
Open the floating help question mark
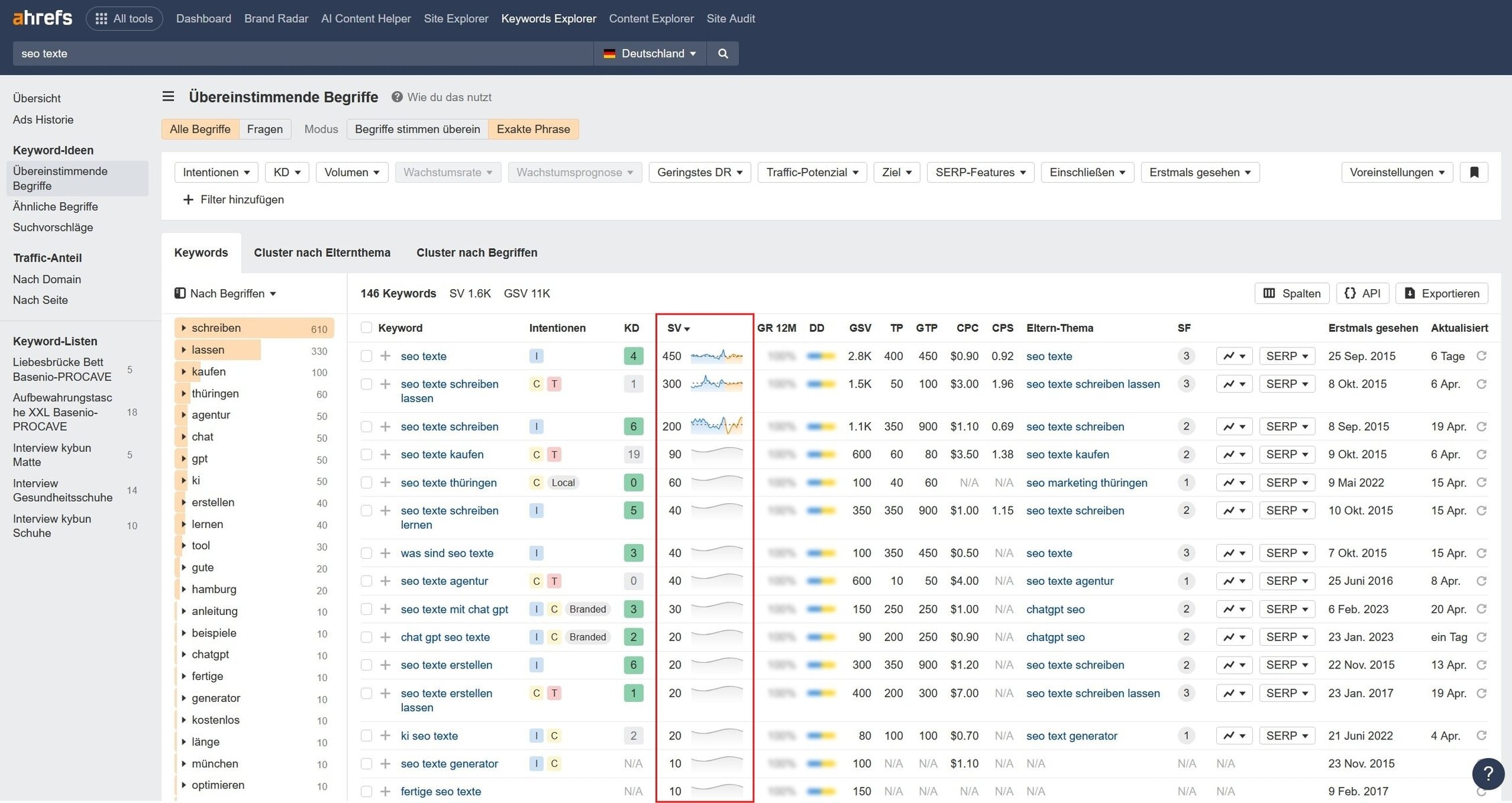click(1488, 774)
